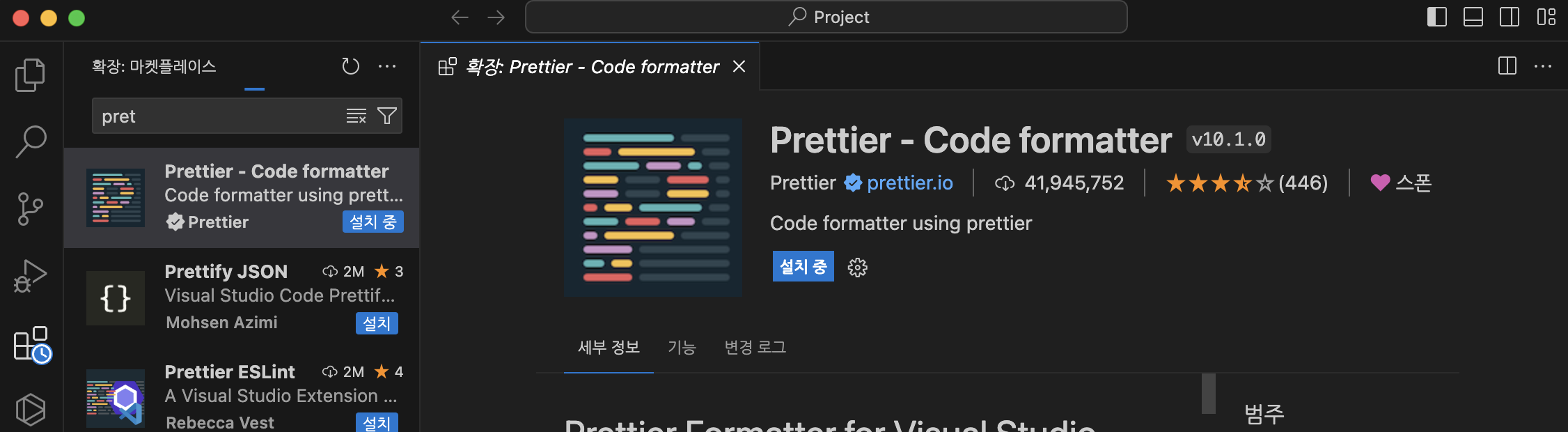Customize layout from title bar icon
Screen dimensions: 1568x432
tap(1546, 17)
